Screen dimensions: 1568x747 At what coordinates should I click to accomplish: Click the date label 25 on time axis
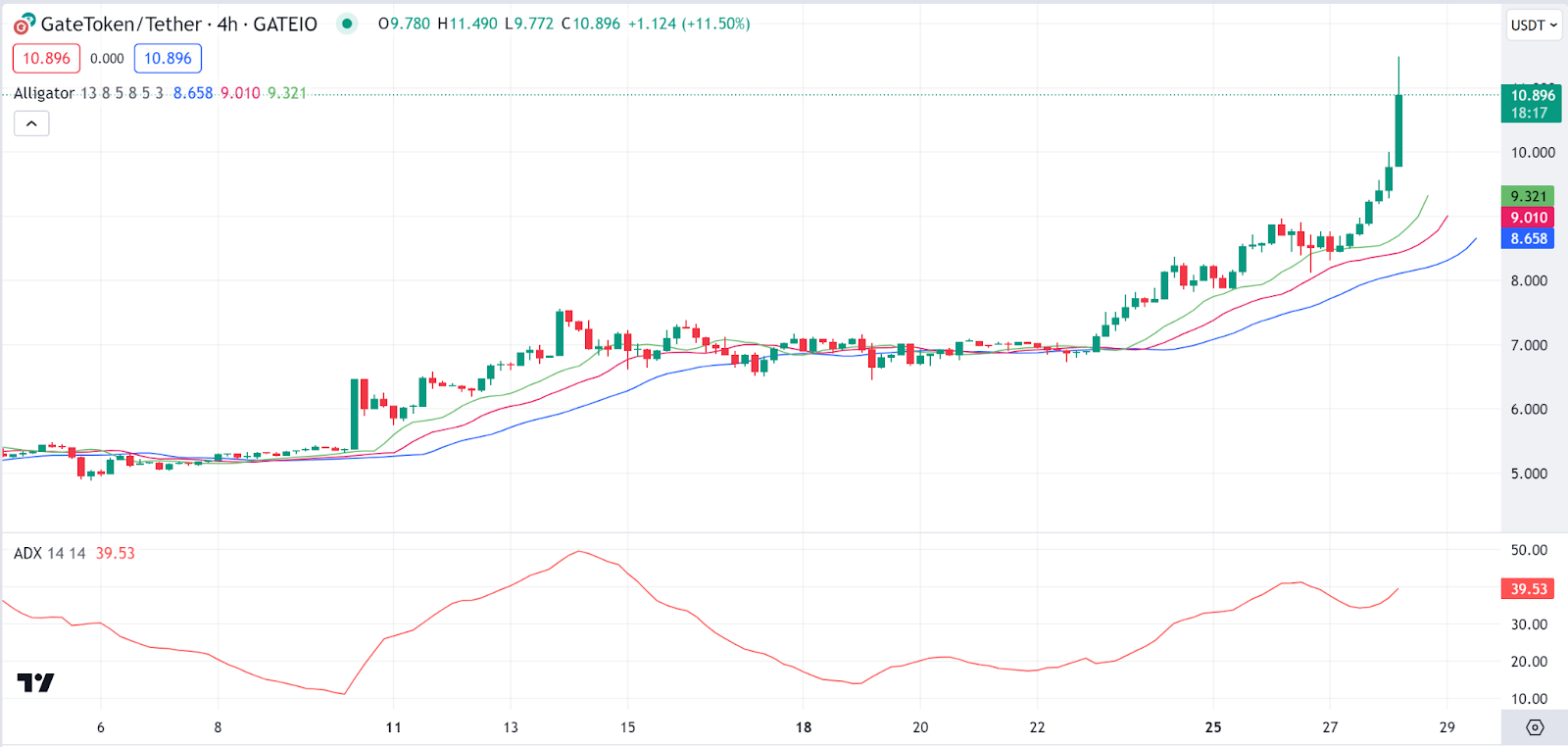pos(1213,727)
